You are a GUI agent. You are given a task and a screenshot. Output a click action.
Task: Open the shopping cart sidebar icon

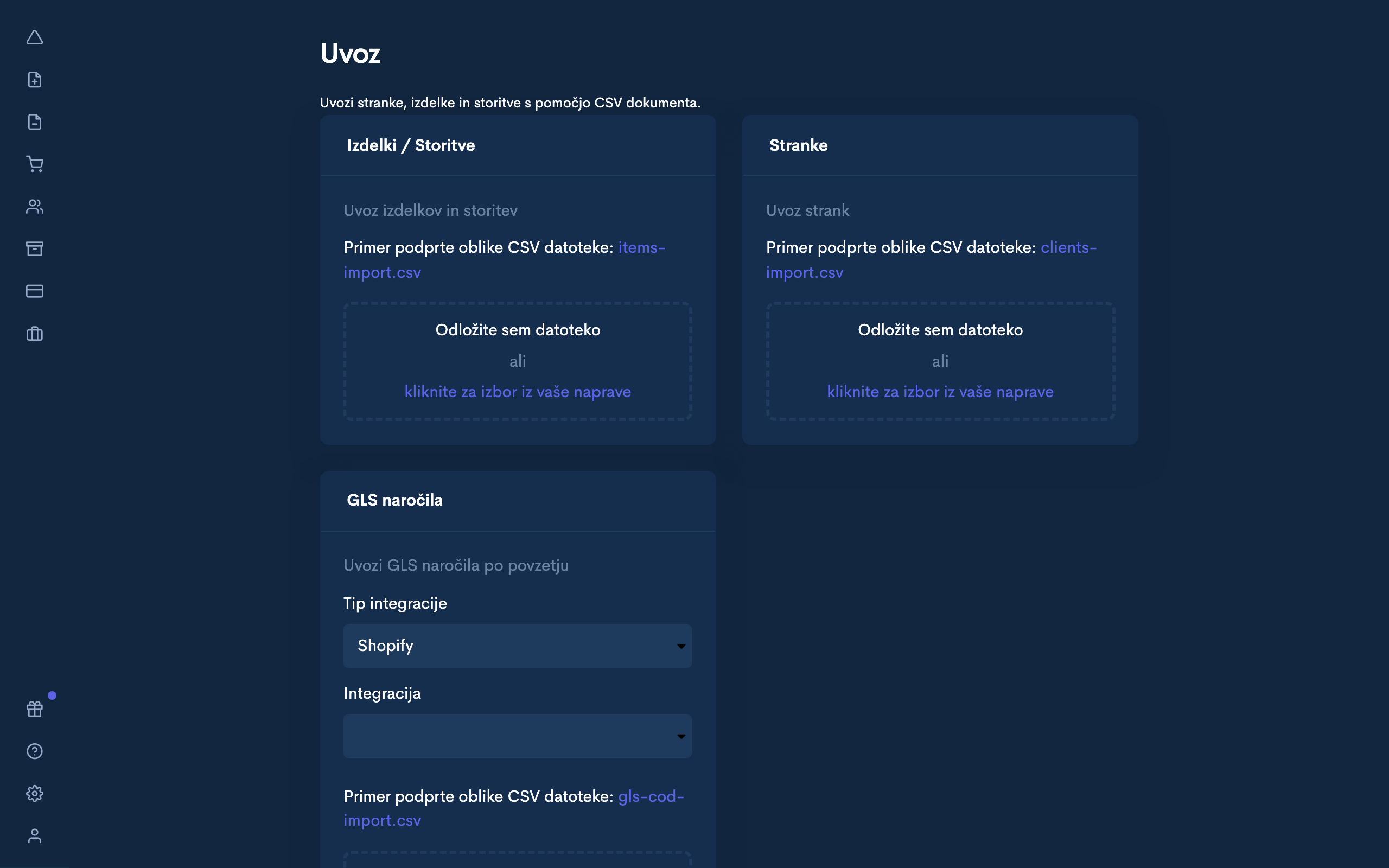34,164
